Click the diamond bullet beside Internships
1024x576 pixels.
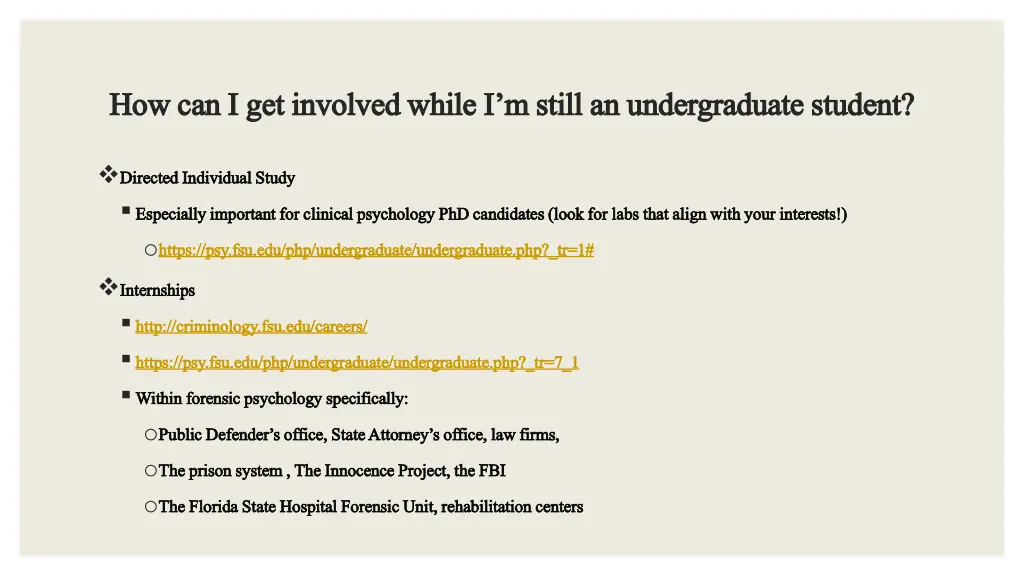(x=108, y=287)
